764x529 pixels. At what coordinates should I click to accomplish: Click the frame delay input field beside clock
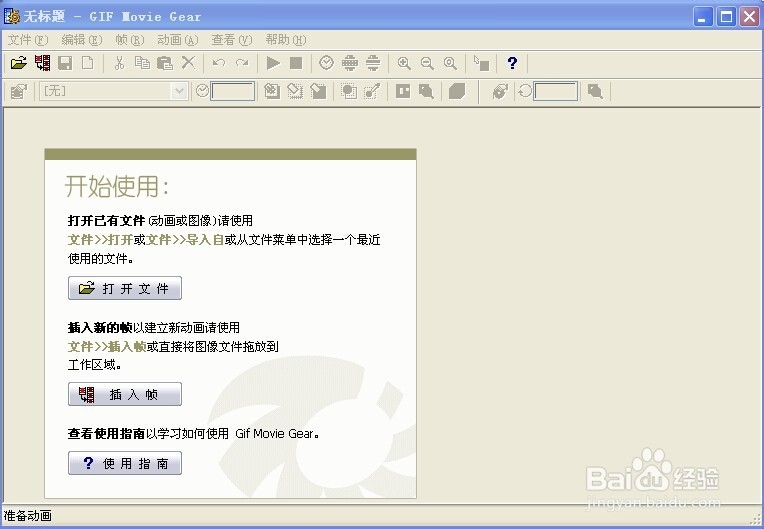pos(232,91)
